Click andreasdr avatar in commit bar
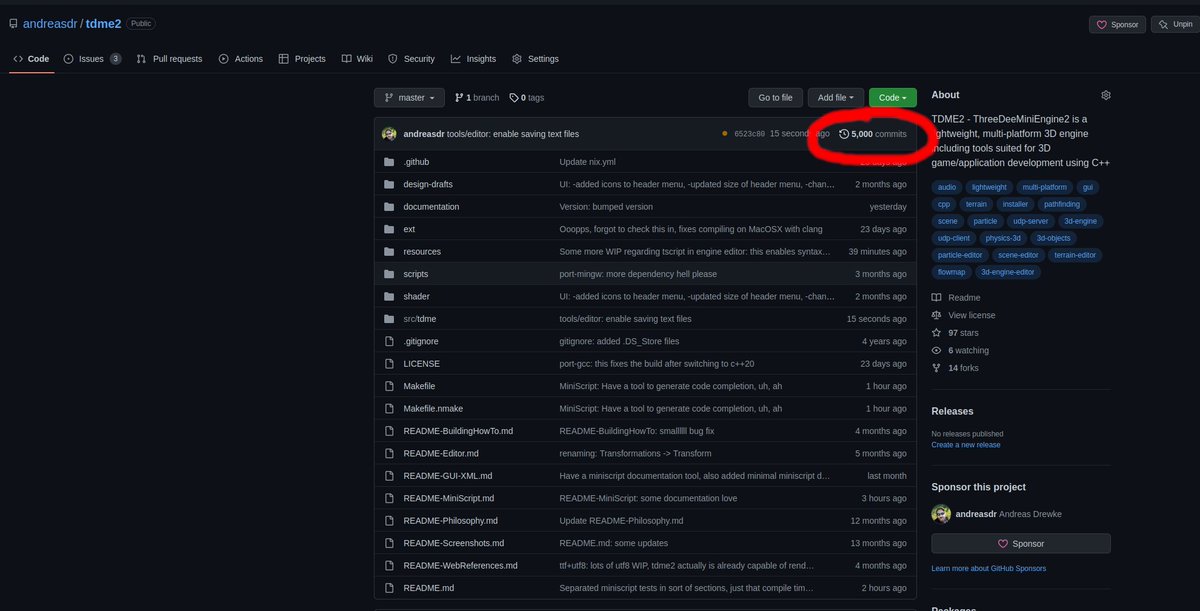This screenshot has width=1200, height=611. pos(390,133)
